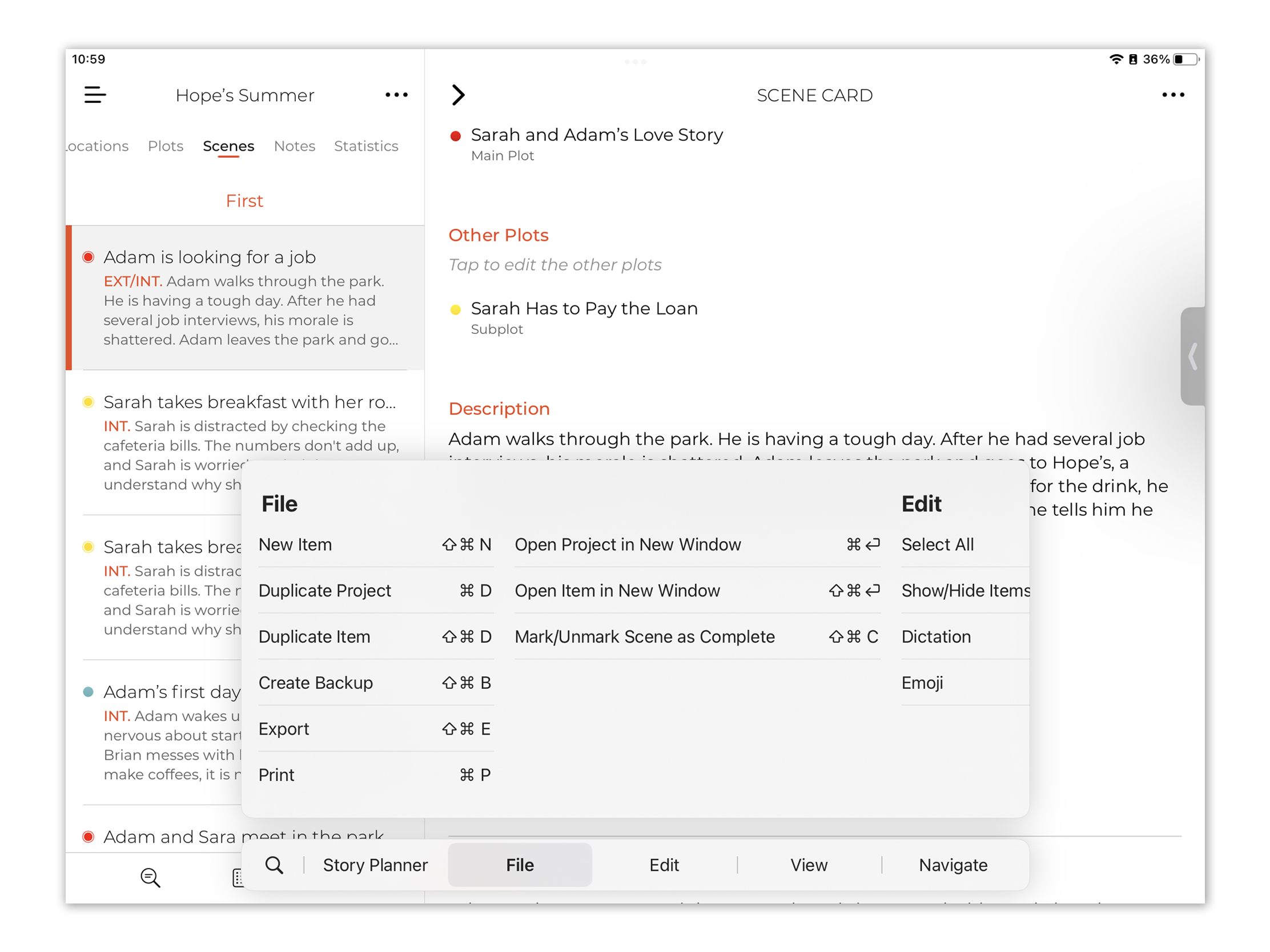The image size is (1270, 952).
Task: Click the red plot color dot
Action: 455,136
